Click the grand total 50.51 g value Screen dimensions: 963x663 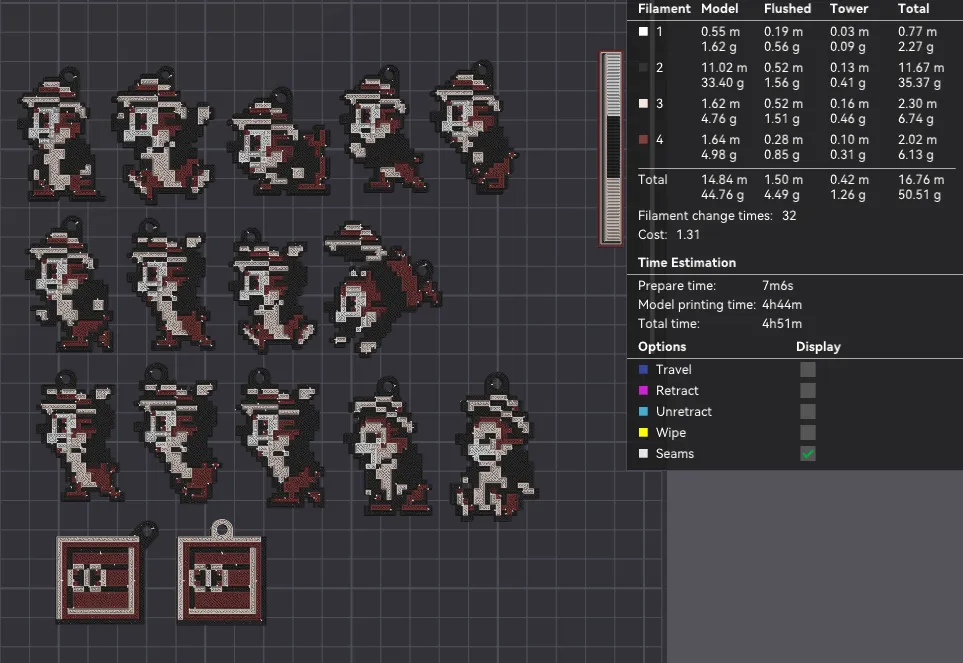[x=919, y=195]
